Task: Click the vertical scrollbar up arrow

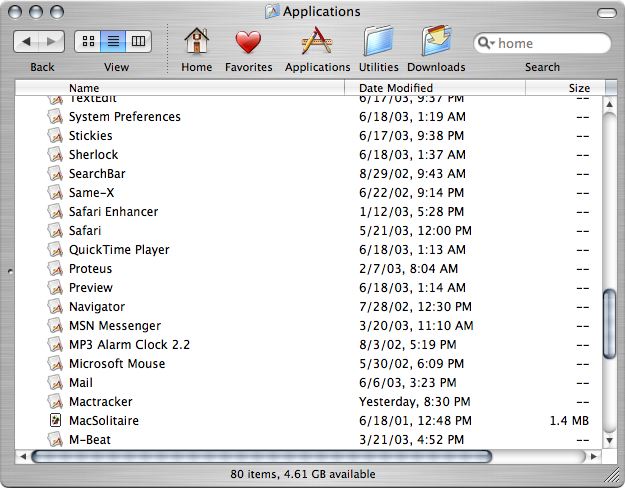Action: (609, 104)
